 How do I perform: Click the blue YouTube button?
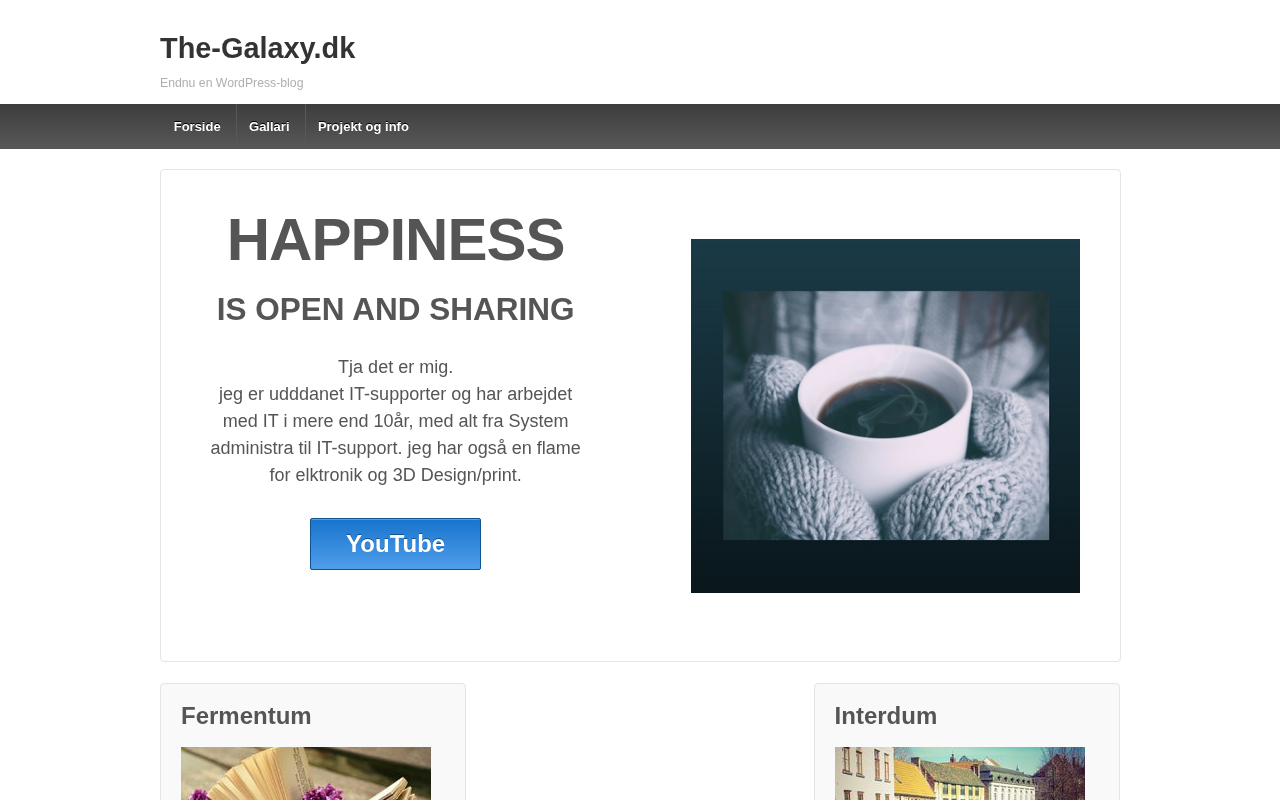[395, 544]
